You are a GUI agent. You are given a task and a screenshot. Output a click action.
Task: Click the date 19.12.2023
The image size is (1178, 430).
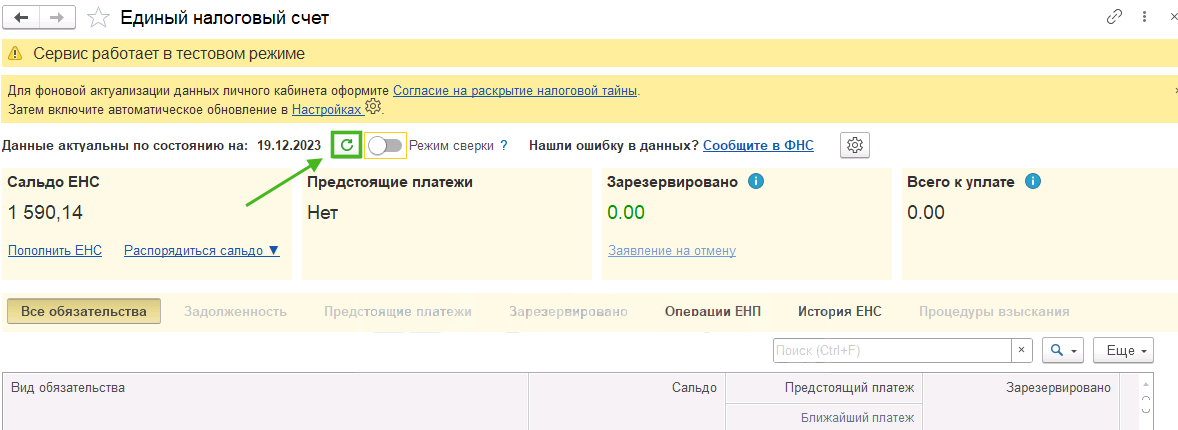click(x=289, y=146)
